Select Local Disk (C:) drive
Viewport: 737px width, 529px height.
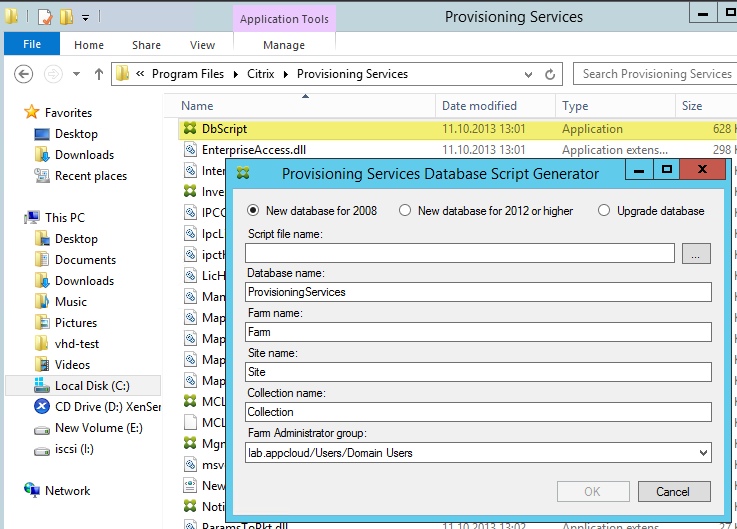click(92, 386)
